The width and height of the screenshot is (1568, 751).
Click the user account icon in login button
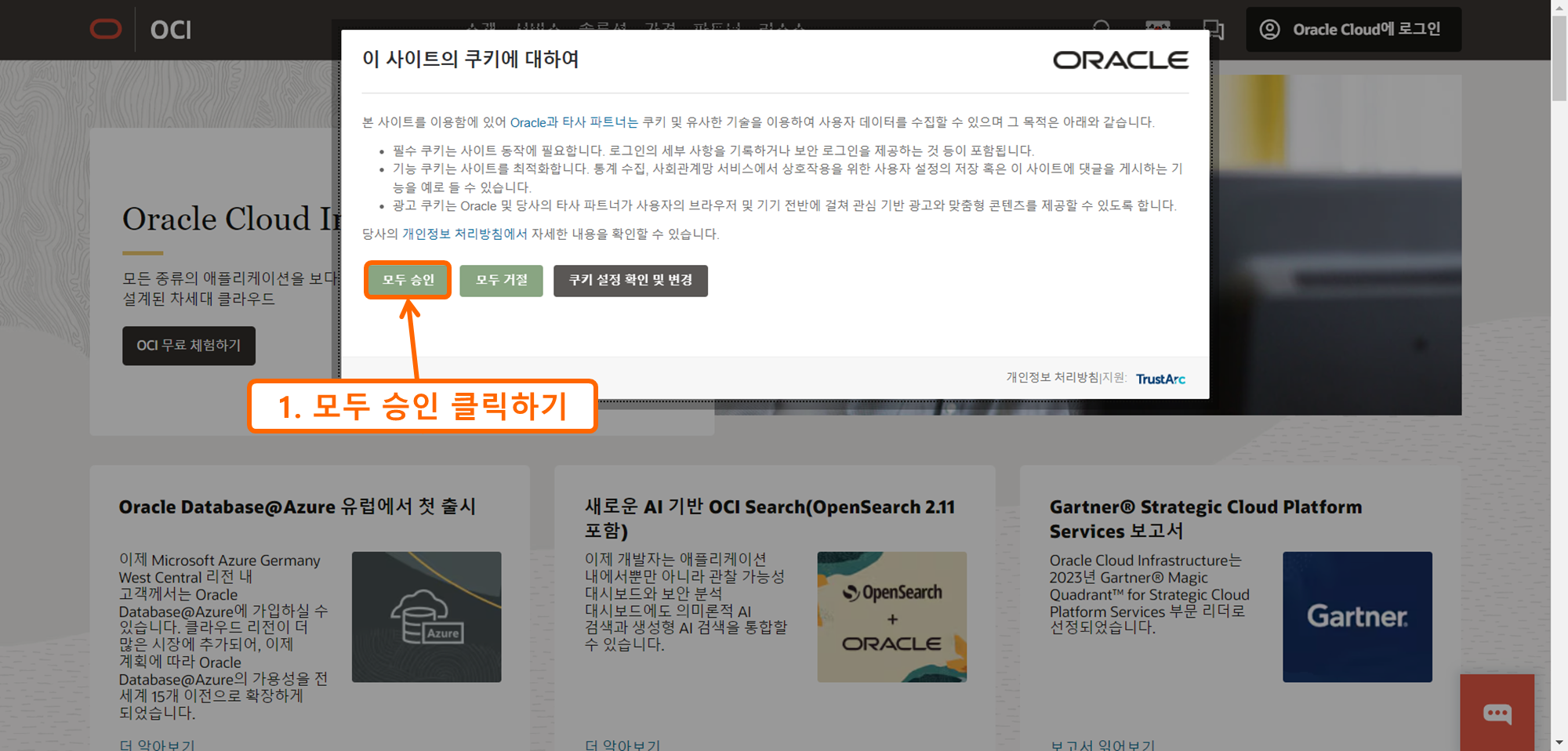[x=1269, y=30]
